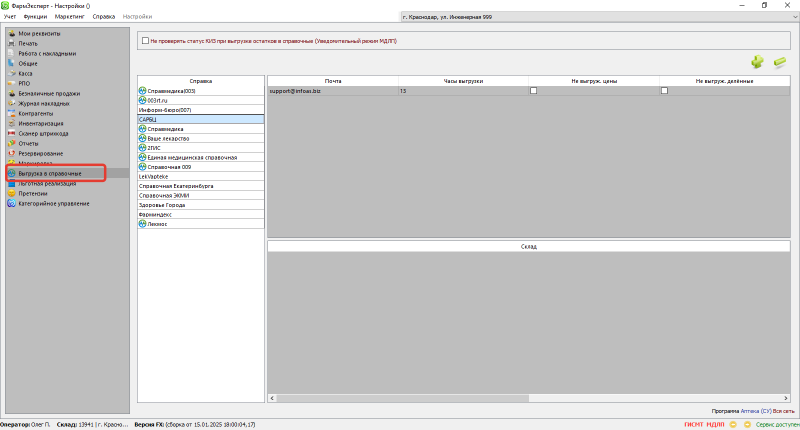
Task: Click the green minus remove icon
Action: (780, 62)
